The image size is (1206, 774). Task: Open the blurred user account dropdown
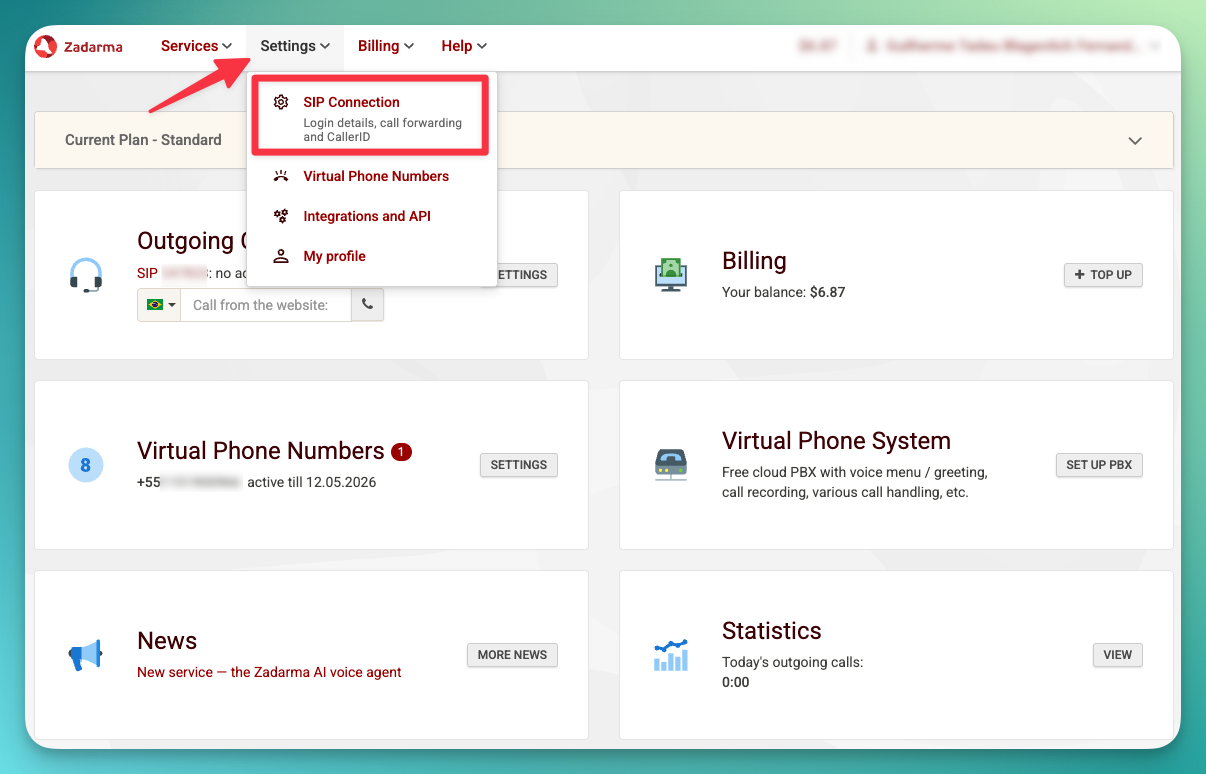(x=1013, y=46)
